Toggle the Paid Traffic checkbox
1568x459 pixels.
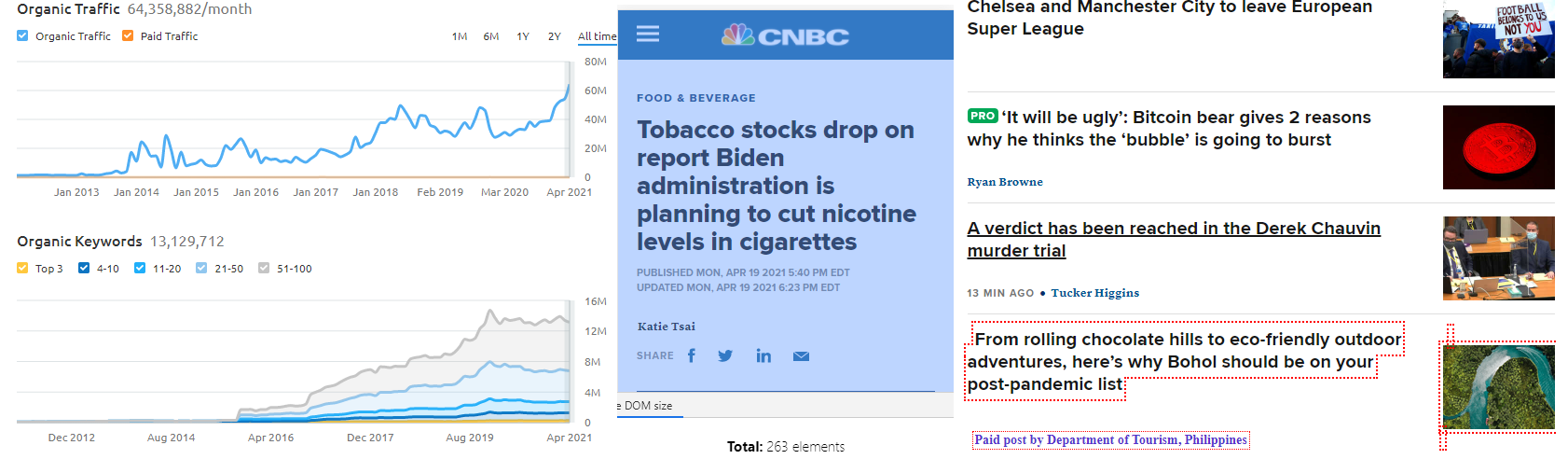[x=128, y=36]
